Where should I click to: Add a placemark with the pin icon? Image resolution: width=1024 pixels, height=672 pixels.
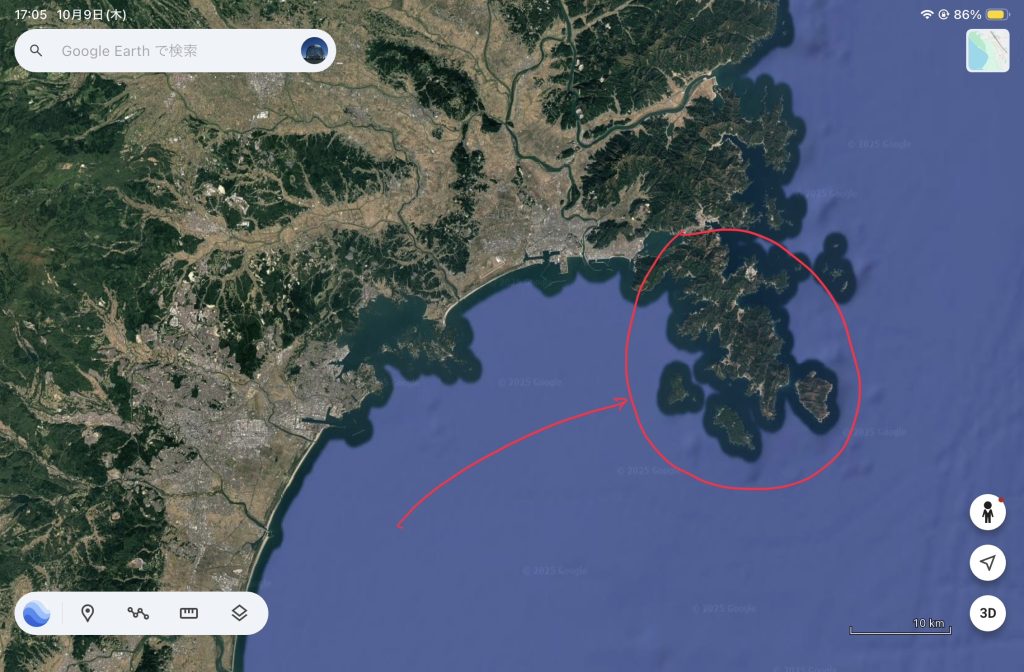88,613
